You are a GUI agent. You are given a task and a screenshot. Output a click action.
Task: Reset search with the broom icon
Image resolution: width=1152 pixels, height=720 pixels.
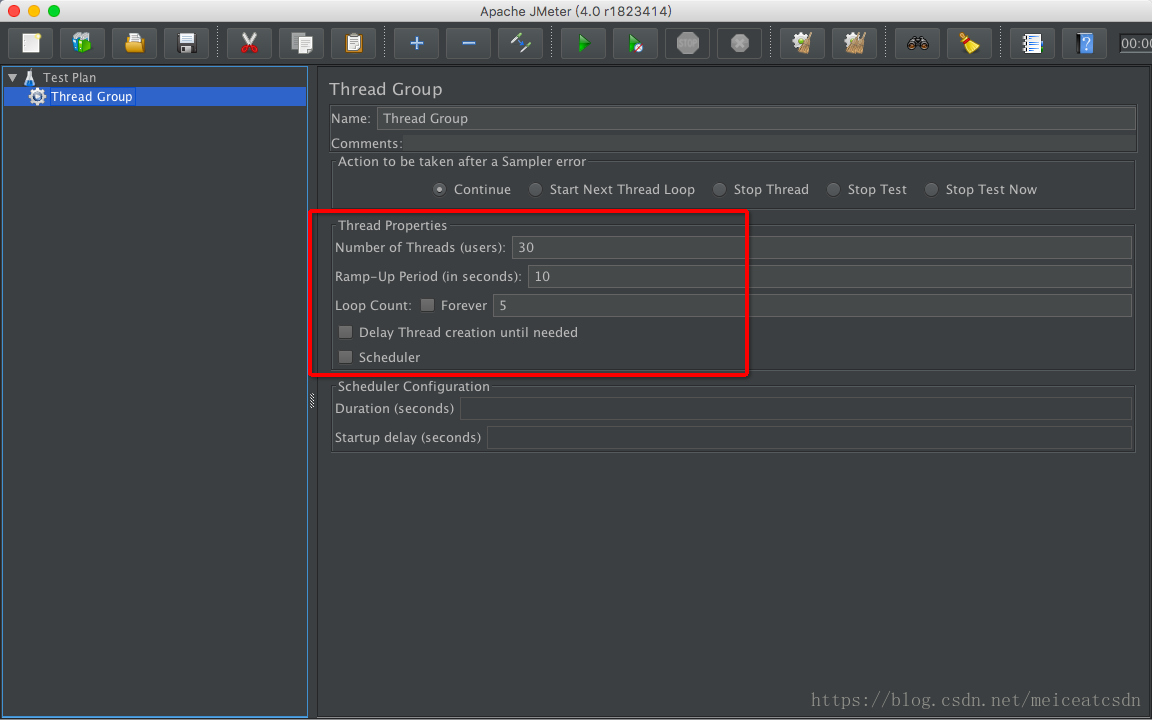coord(970,43)
